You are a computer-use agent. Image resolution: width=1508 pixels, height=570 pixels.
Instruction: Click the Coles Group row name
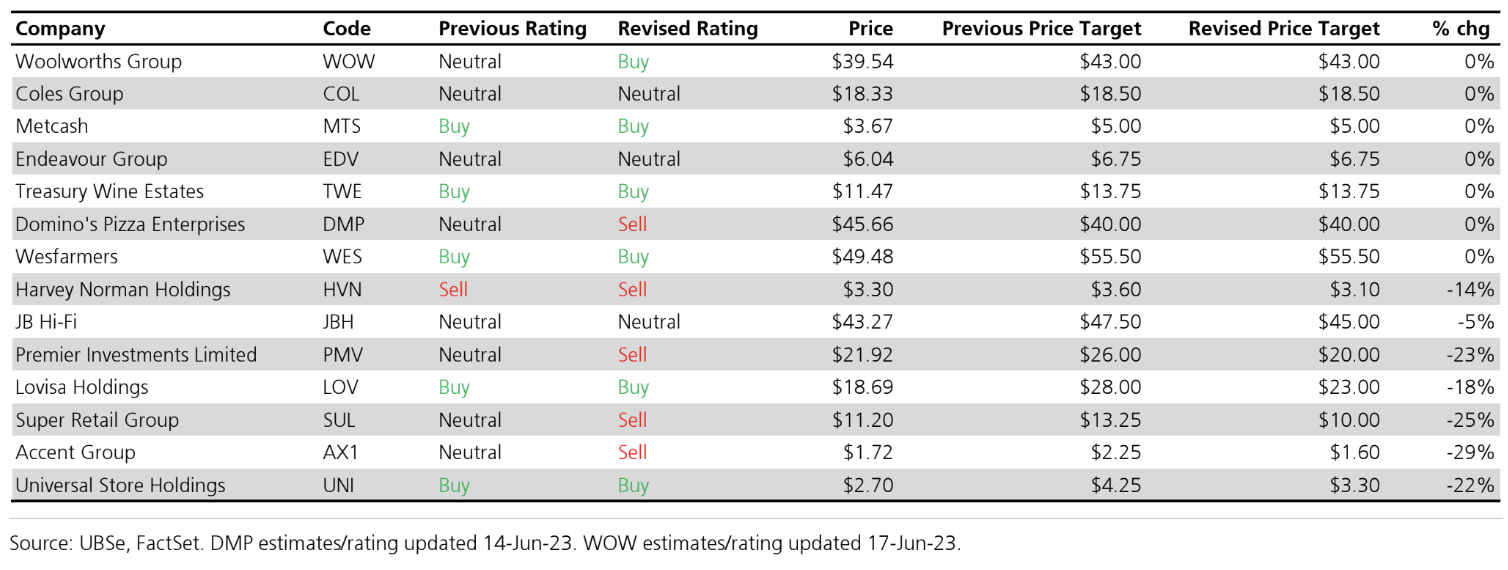tap(69, 94)
